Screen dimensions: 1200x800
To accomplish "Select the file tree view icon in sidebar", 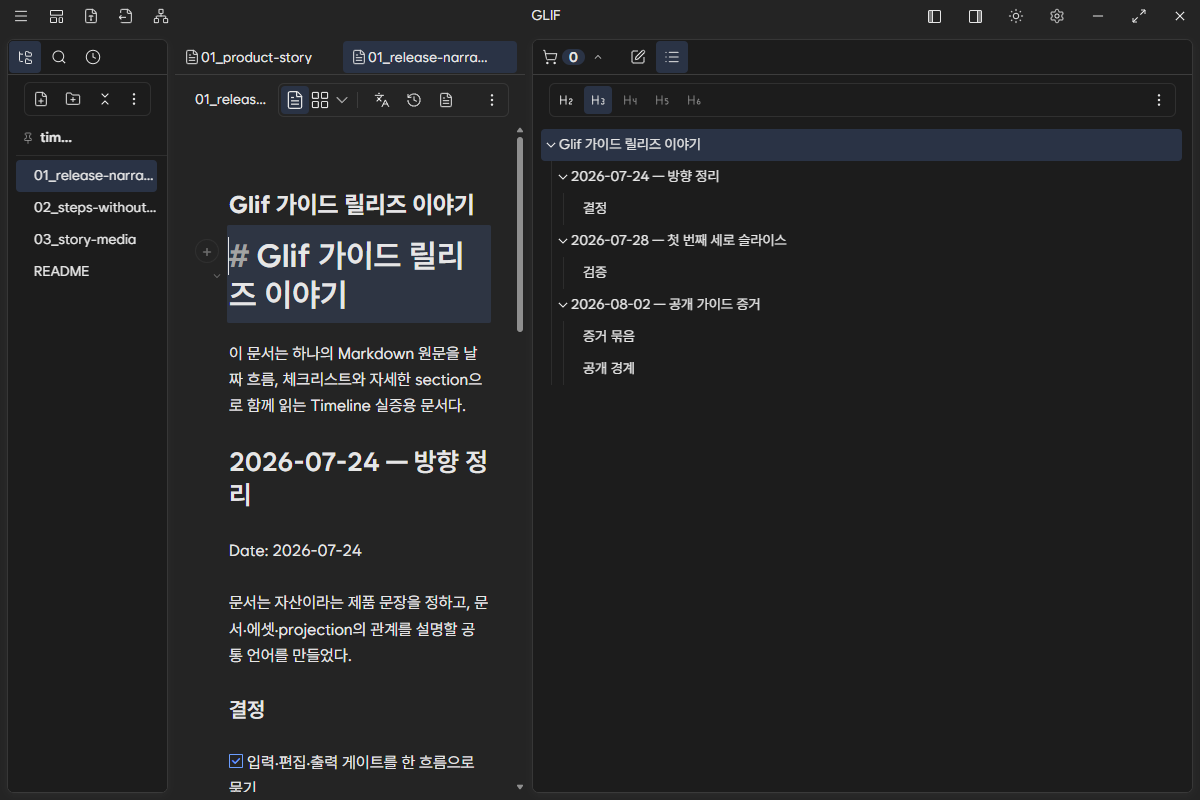I will click(25, 57).
